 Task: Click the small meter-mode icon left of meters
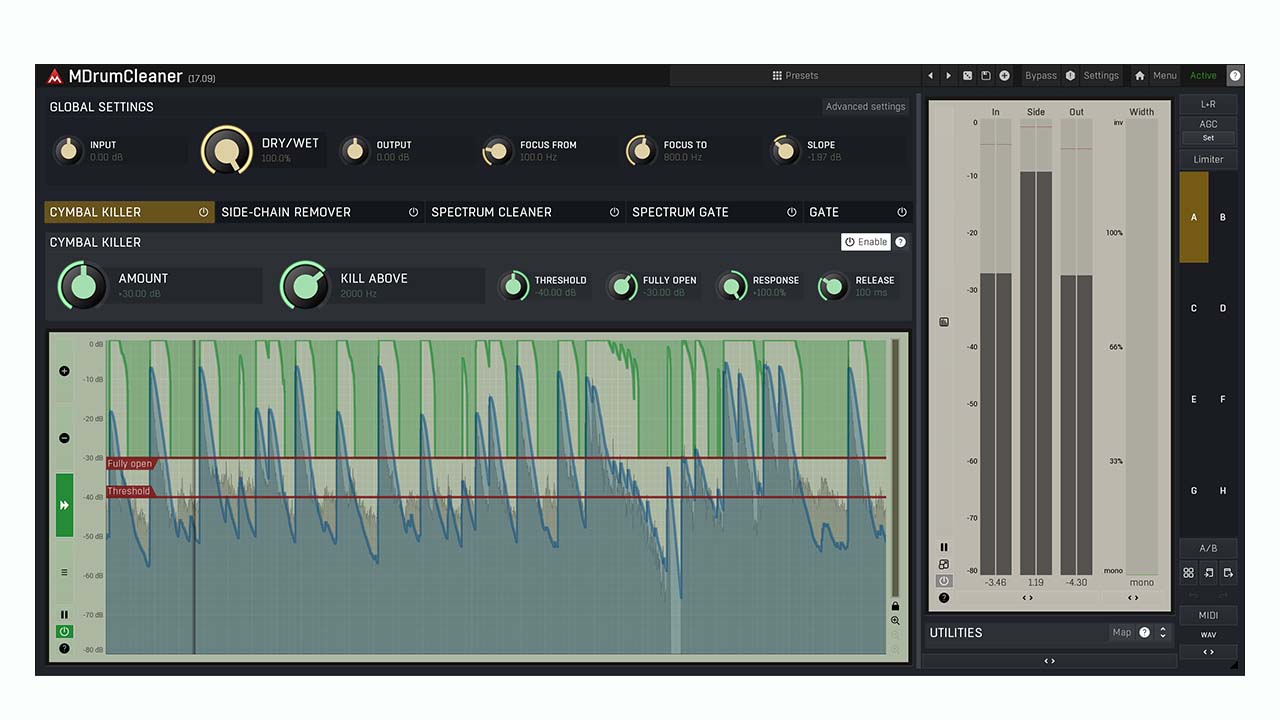(x=944, y=322)
